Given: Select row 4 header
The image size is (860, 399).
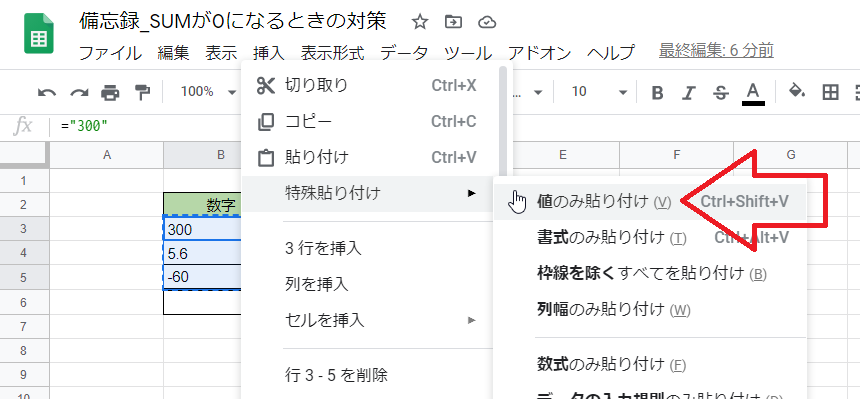Looking at the screenshot, I should pos(24,253).
